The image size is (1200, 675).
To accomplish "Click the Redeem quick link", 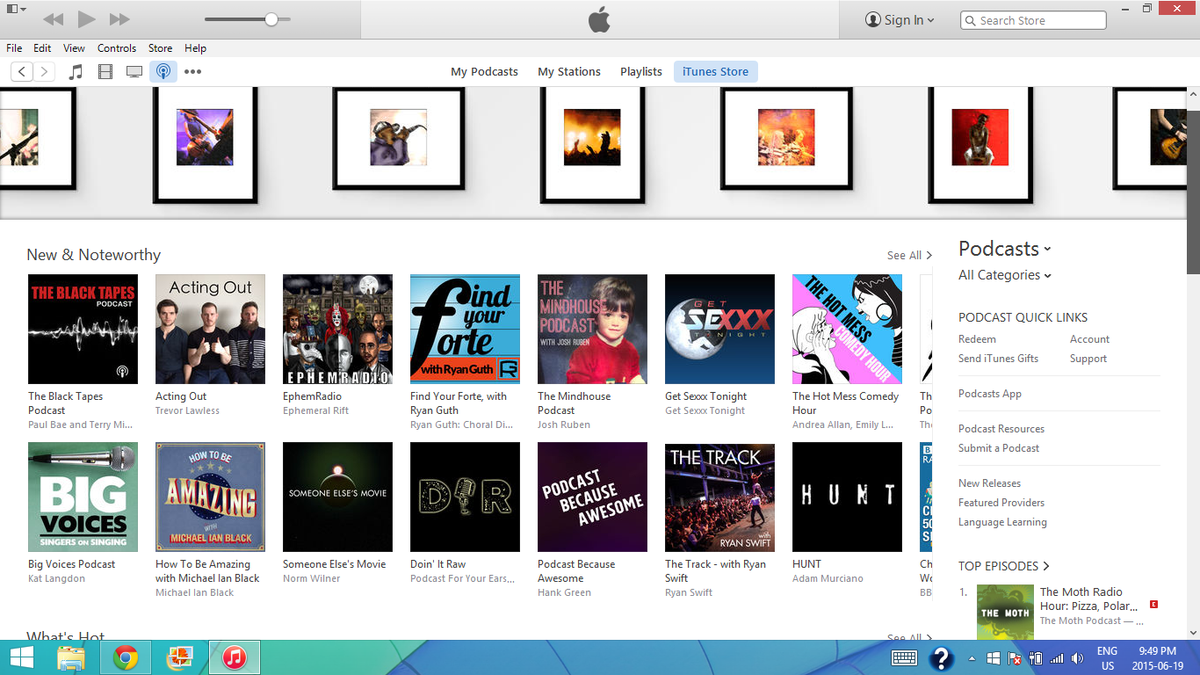I will click(977, 340).
